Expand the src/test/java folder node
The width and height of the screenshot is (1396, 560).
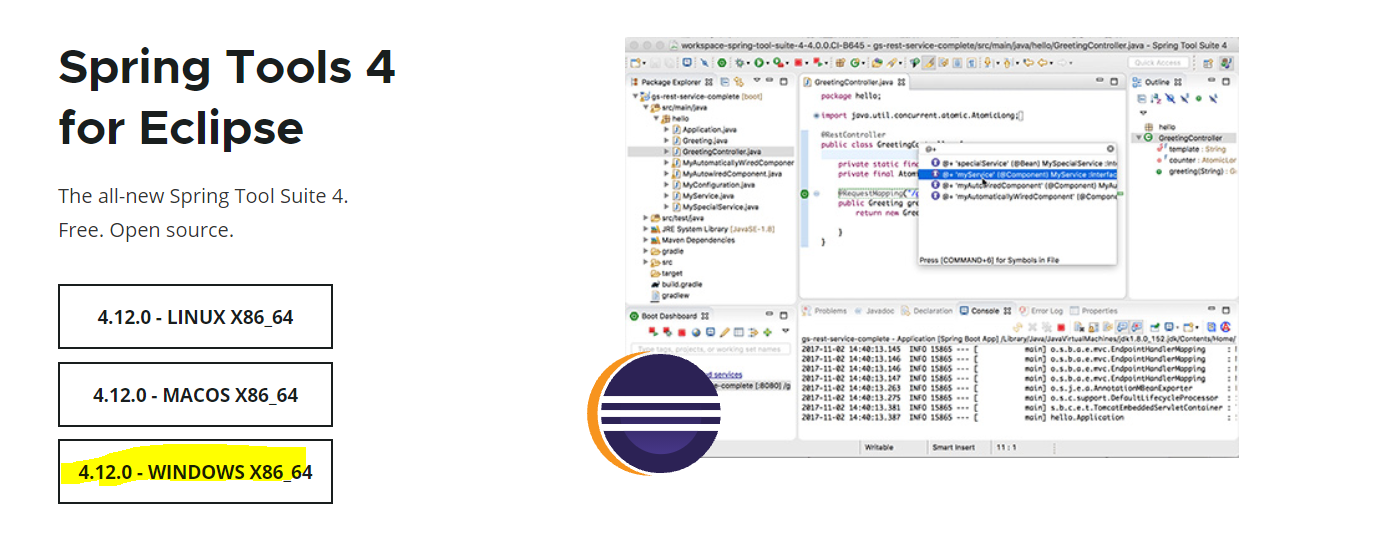[645, 217]
